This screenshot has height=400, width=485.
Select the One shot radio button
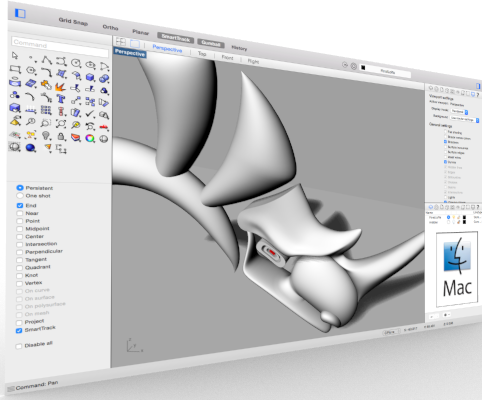[20, 196]
